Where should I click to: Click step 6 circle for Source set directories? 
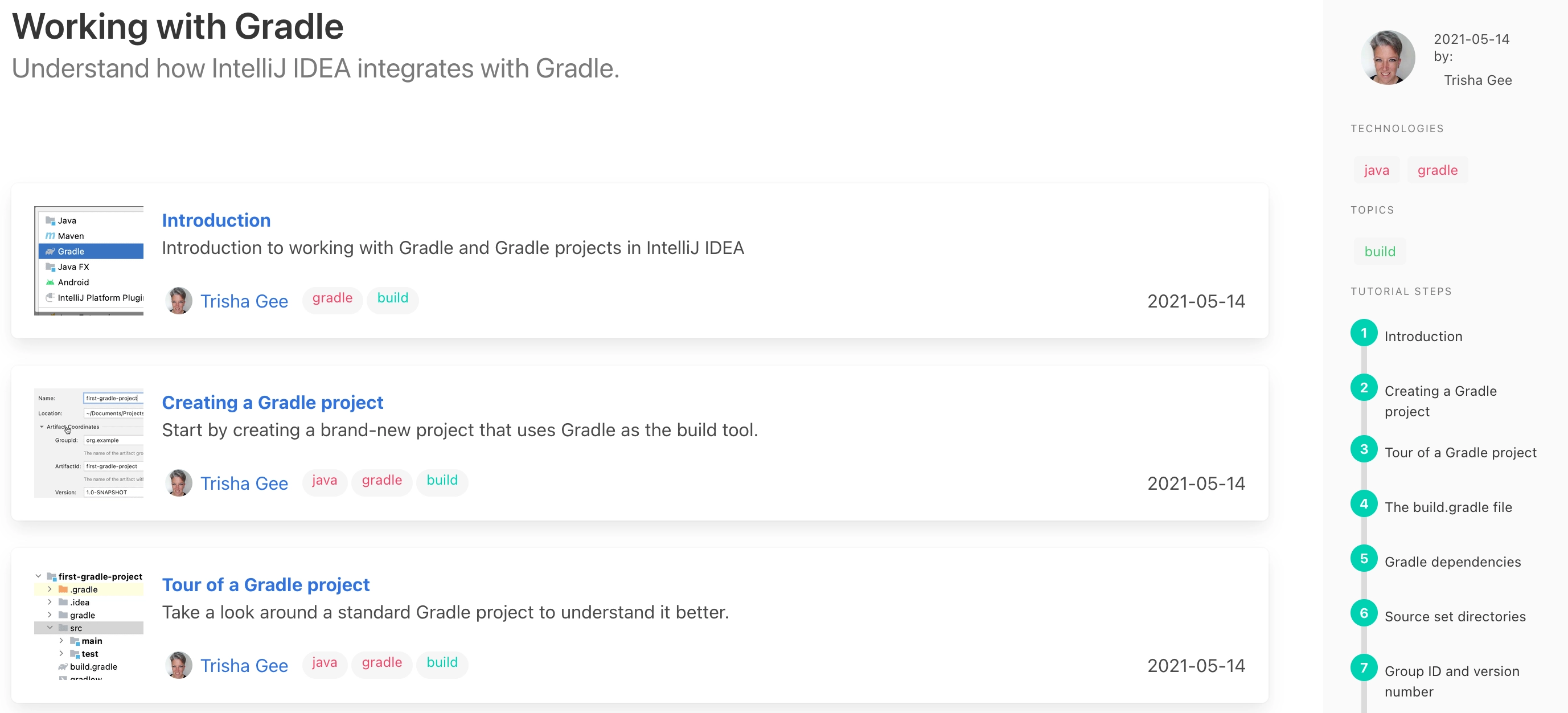1364,613
